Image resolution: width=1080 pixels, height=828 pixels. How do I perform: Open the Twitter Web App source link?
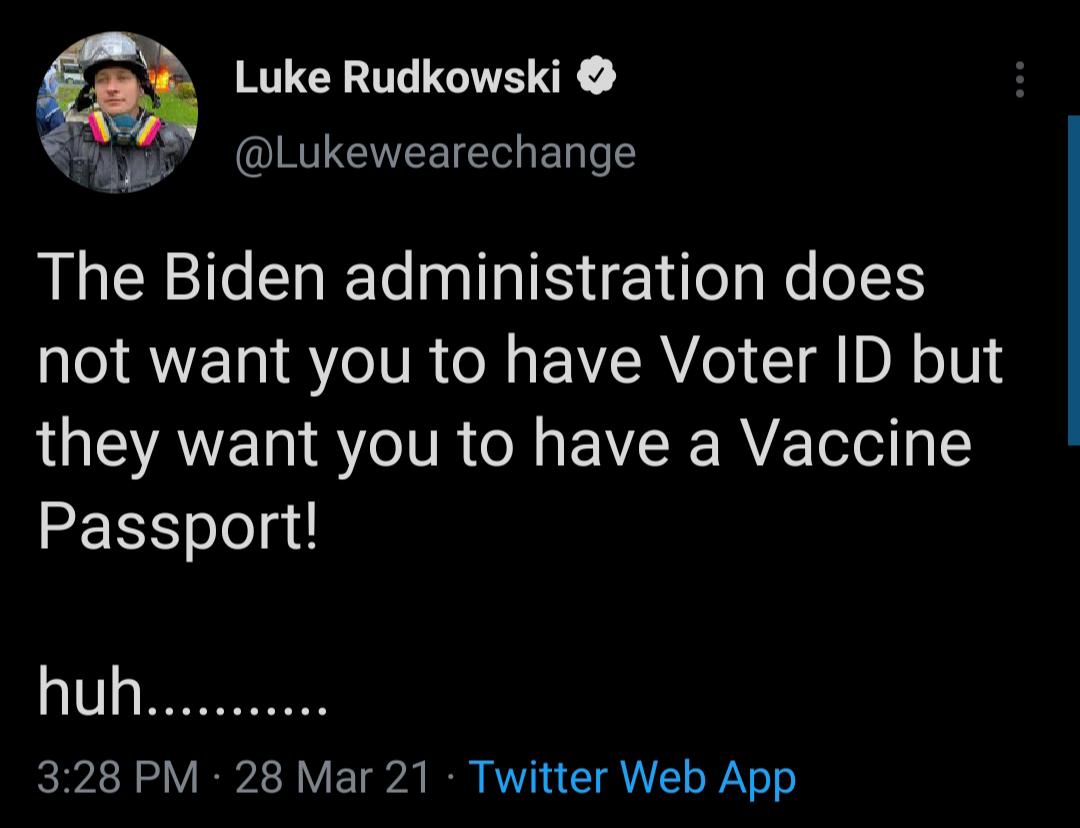[632, 777]
